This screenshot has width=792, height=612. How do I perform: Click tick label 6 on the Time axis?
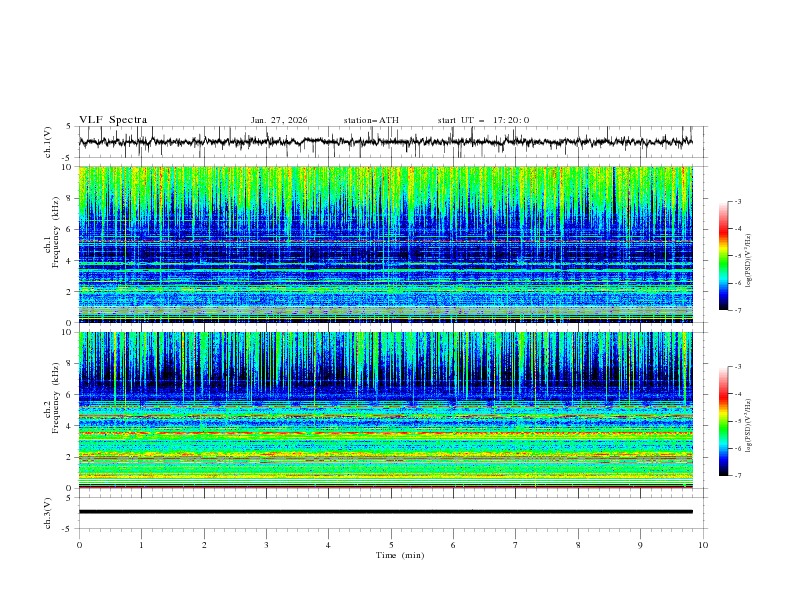point(453,545)
